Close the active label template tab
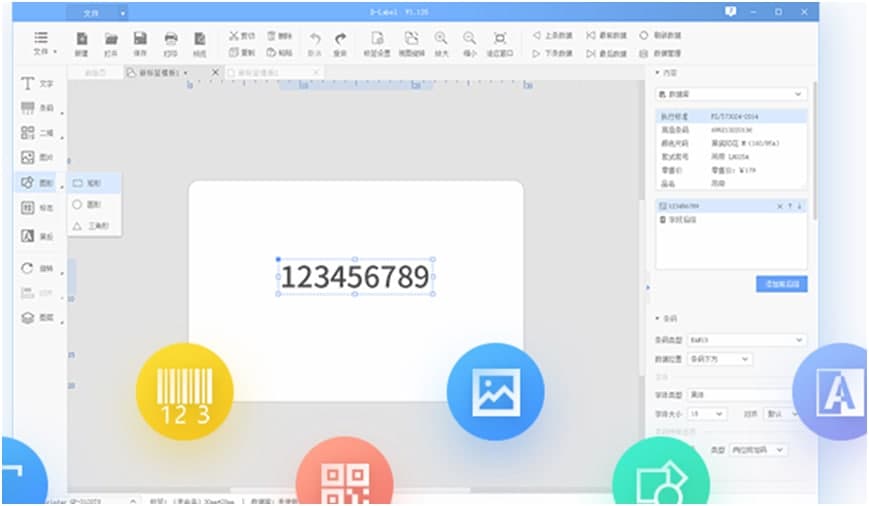Viewport: 869px width, 506px height. pyautogui.click(x=216, y=72)
